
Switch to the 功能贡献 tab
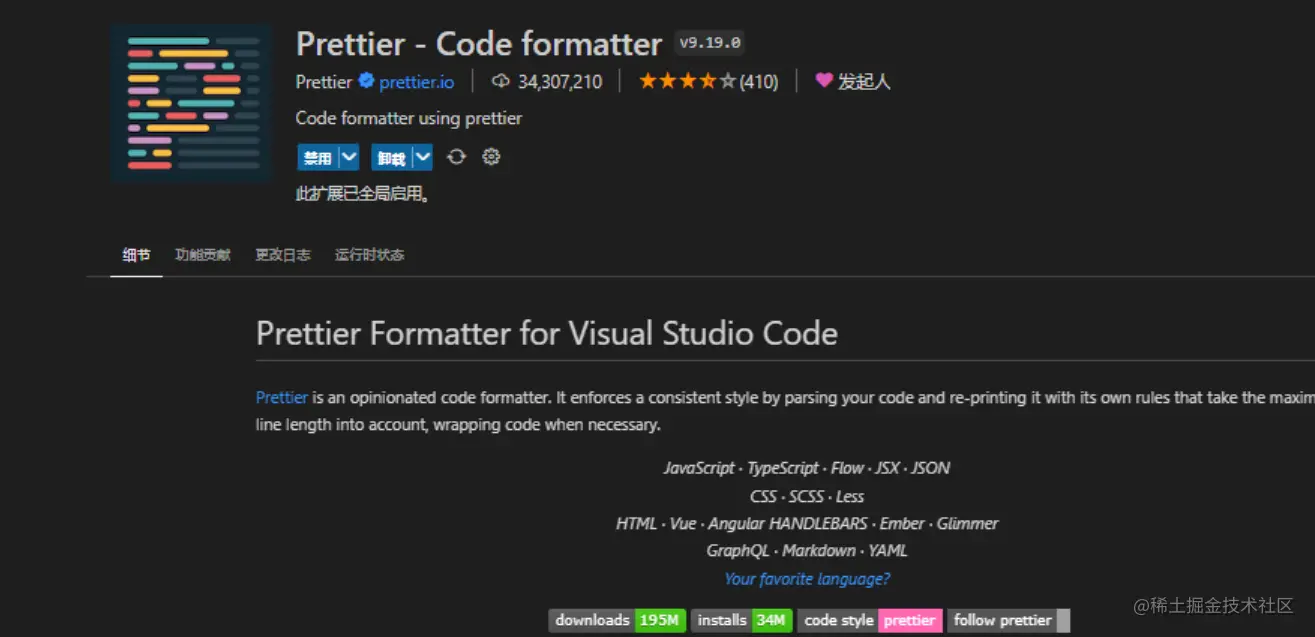(x=203, y=255)
